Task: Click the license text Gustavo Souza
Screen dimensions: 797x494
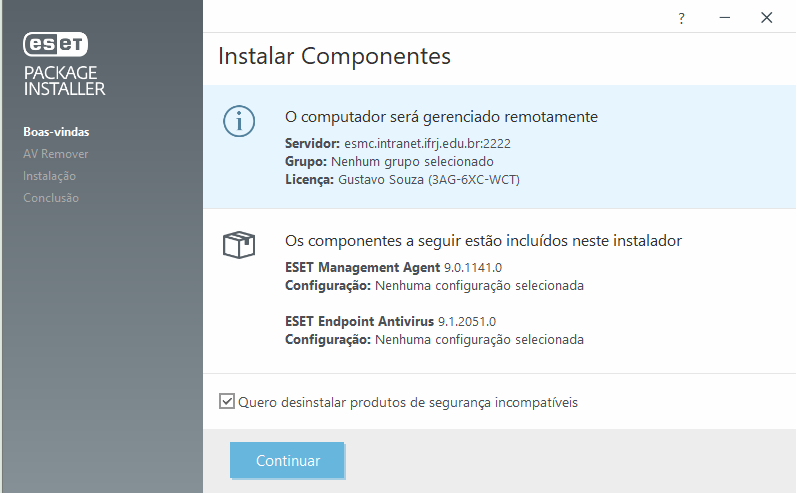Action: point(380,179)
